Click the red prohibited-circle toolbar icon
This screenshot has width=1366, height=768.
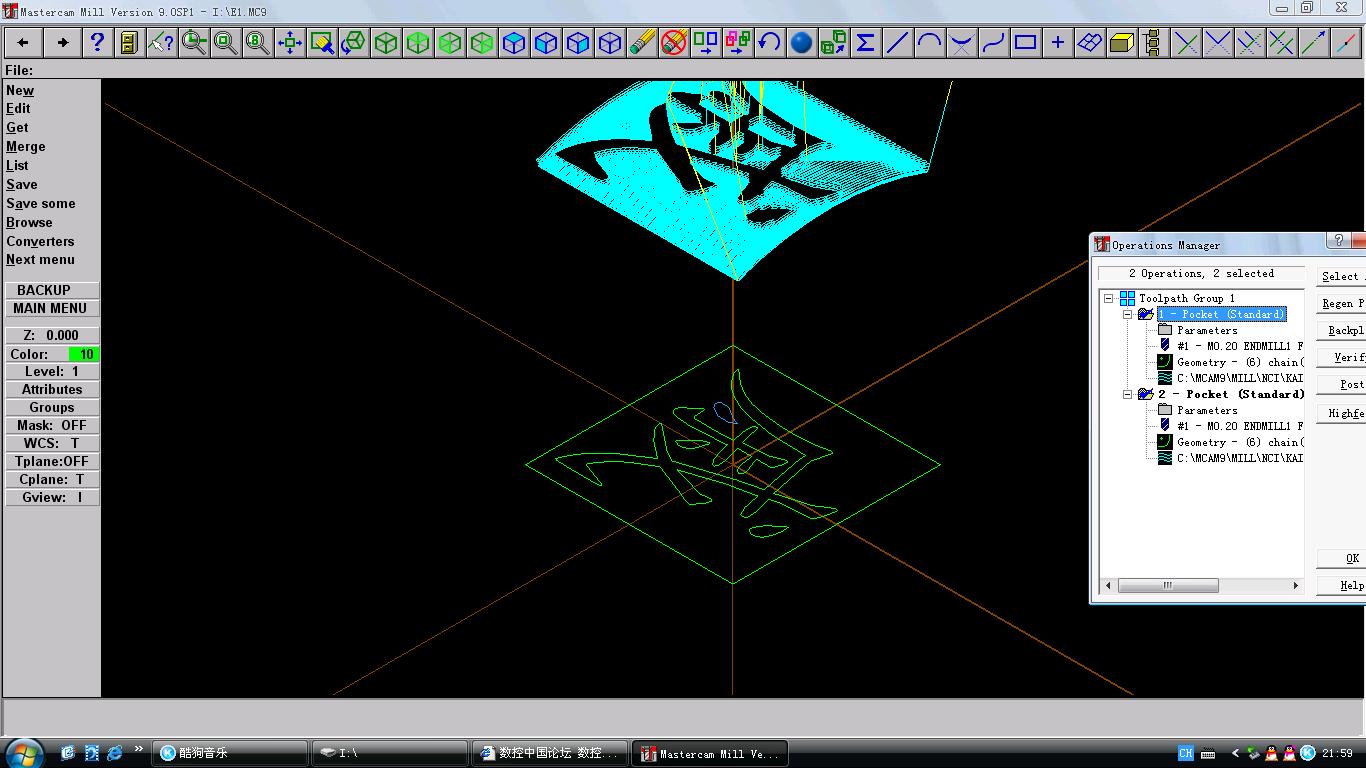[x=674, y=43]
